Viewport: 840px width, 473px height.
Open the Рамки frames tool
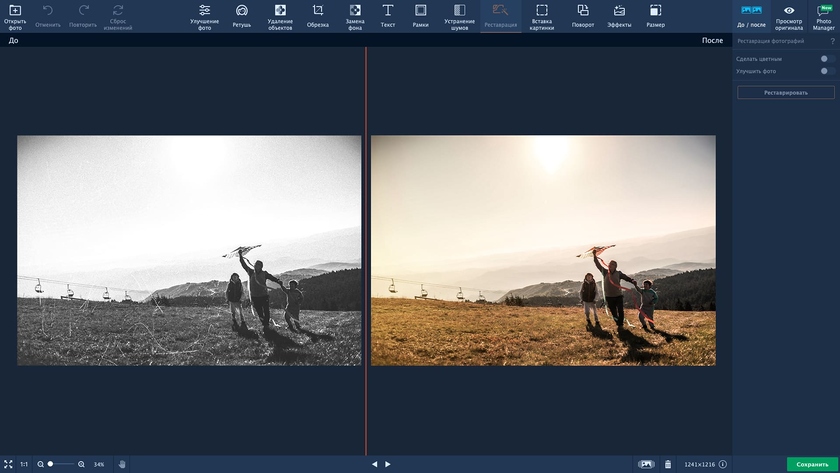[420, 15]
